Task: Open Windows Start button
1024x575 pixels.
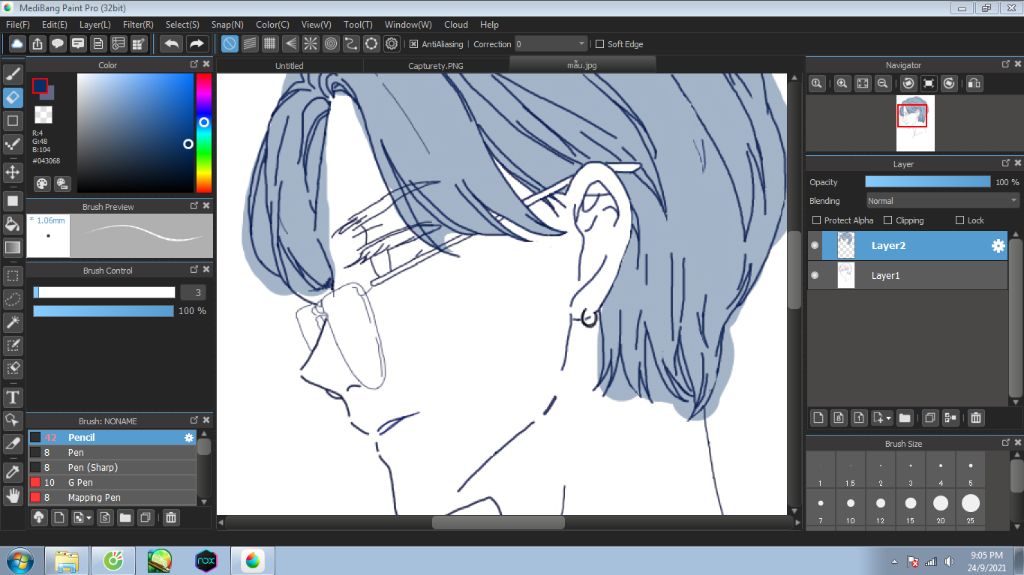Action: pyautogui.click(x=20, y=561)
